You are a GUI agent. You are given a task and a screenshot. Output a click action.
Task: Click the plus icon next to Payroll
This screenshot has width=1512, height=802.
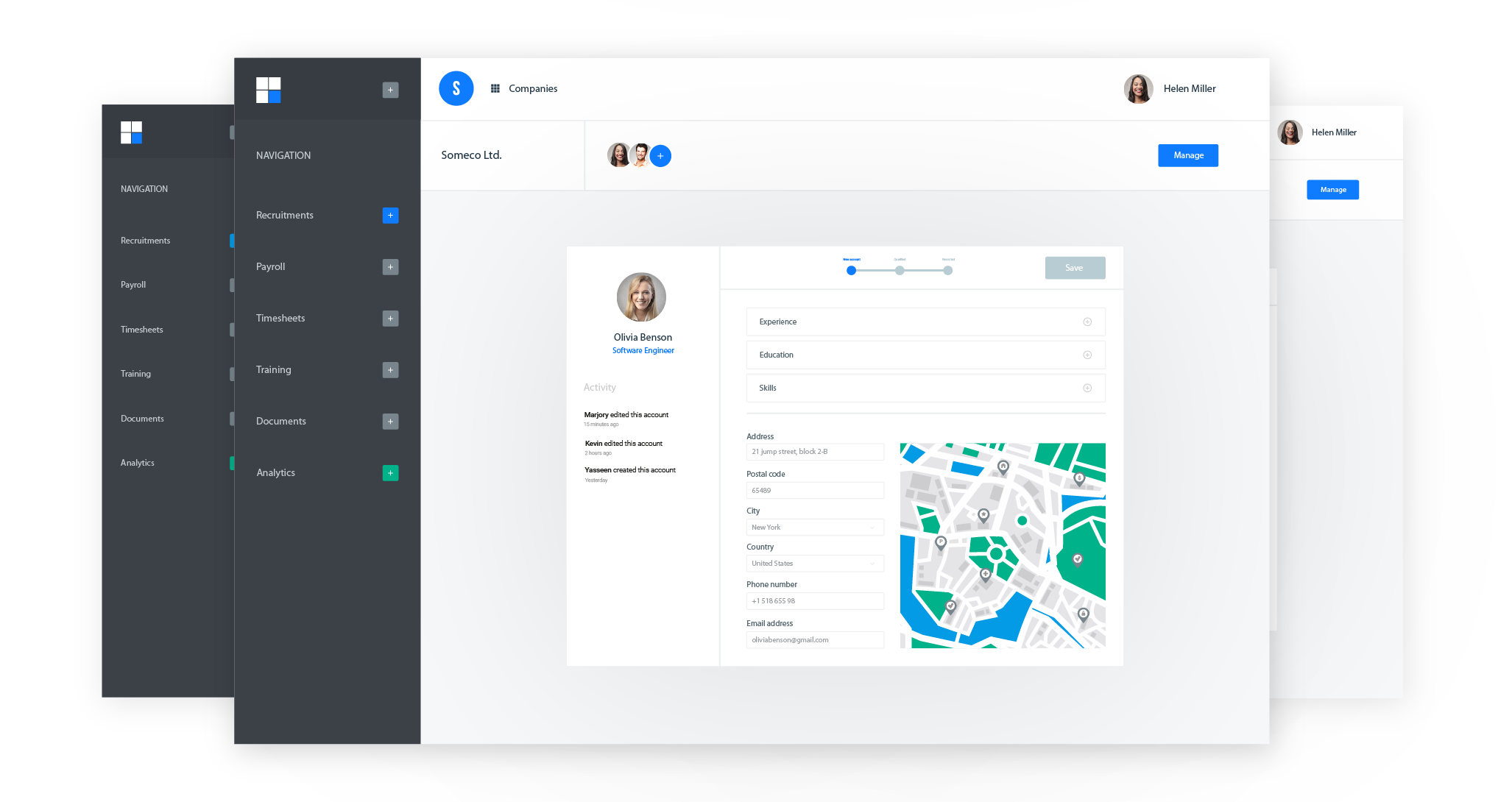pos(390,267)
